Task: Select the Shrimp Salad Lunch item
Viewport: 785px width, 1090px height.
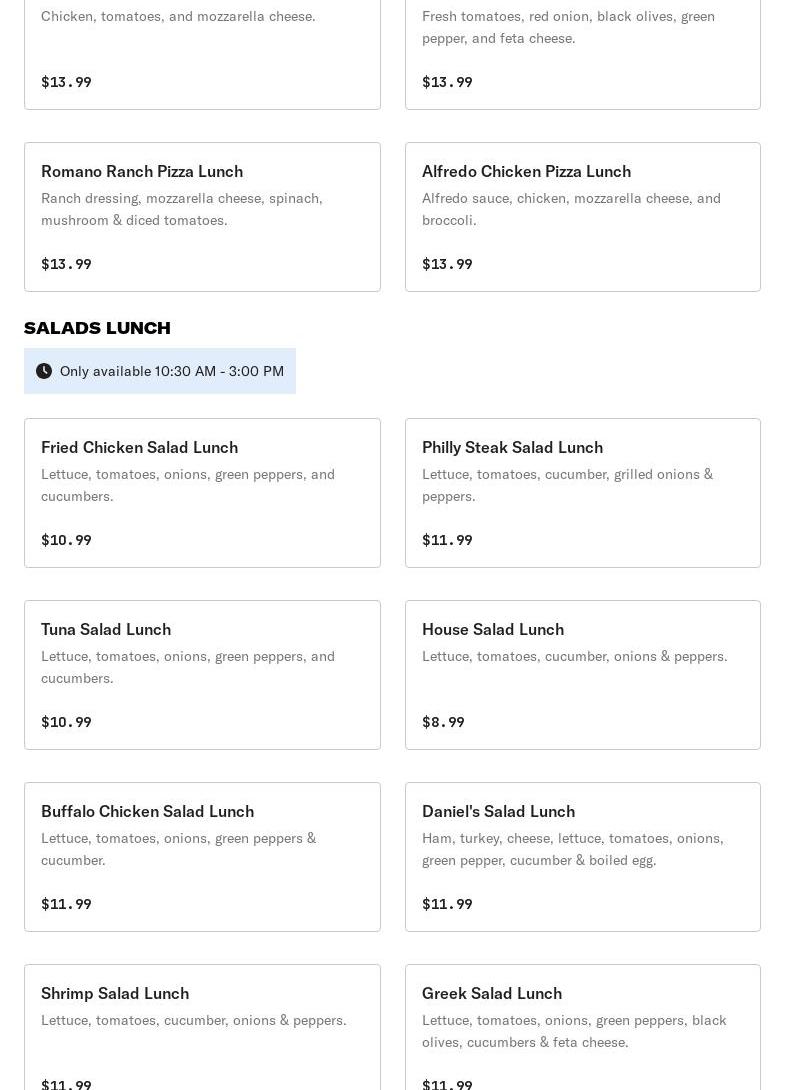Action: coord(202,1030)
